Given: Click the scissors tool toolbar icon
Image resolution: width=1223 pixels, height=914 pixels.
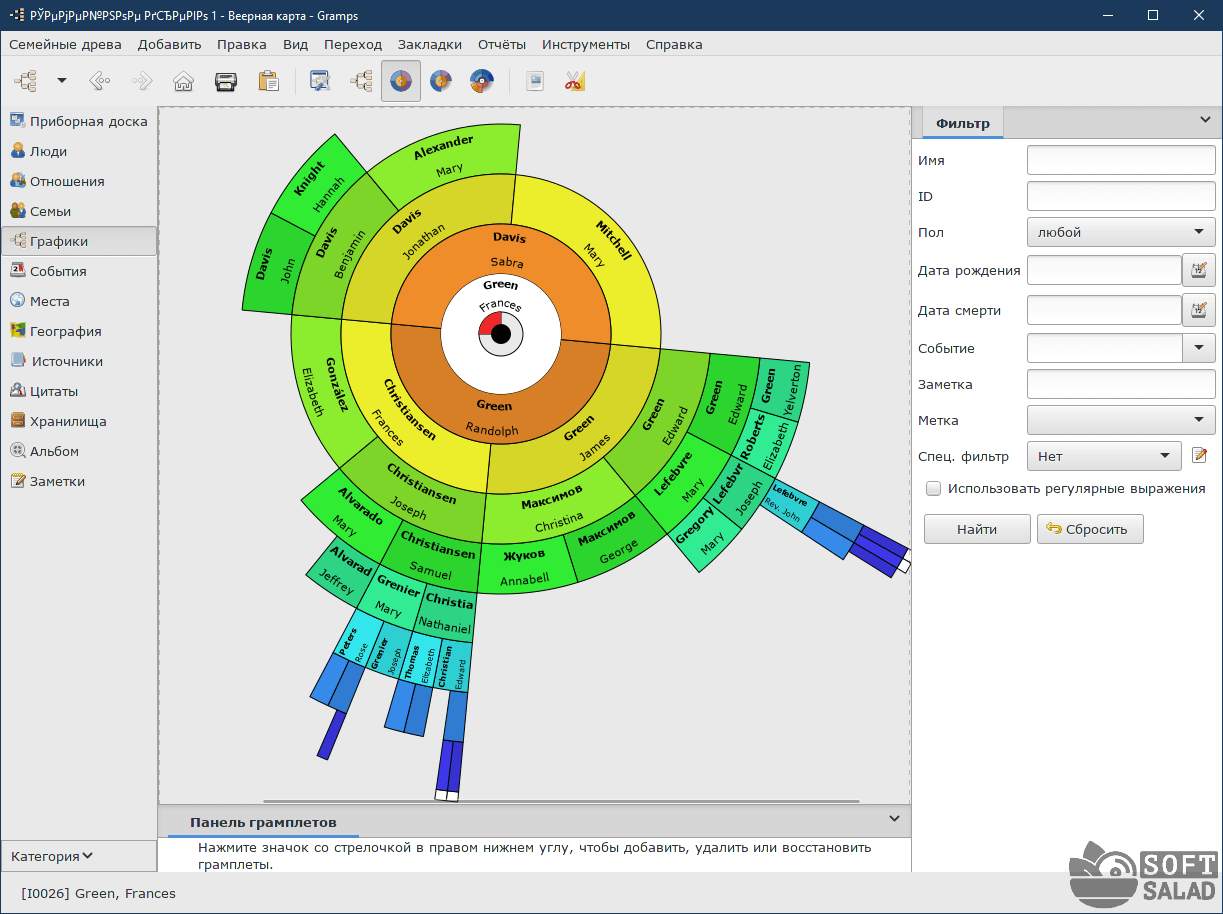Looking at the screenshot, I should [574, 81].
